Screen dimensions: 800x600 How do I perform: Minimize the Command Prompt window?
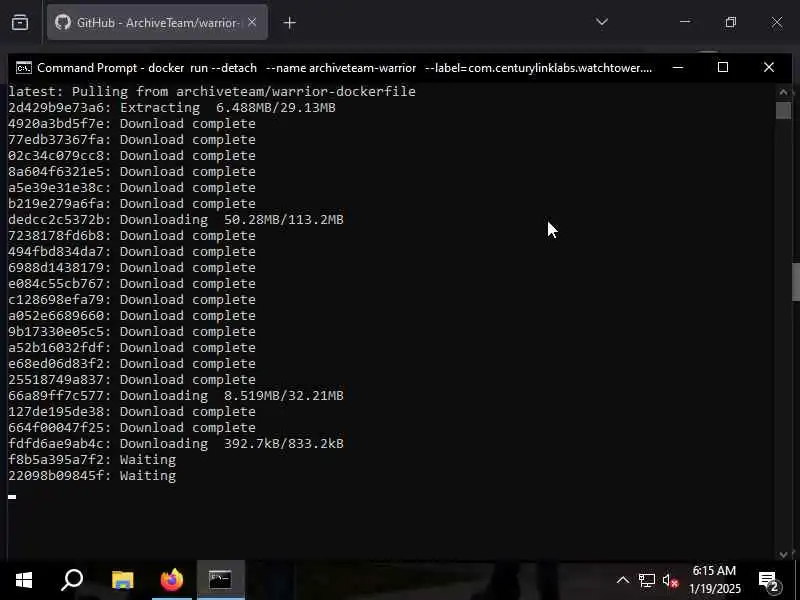(678, 67)
